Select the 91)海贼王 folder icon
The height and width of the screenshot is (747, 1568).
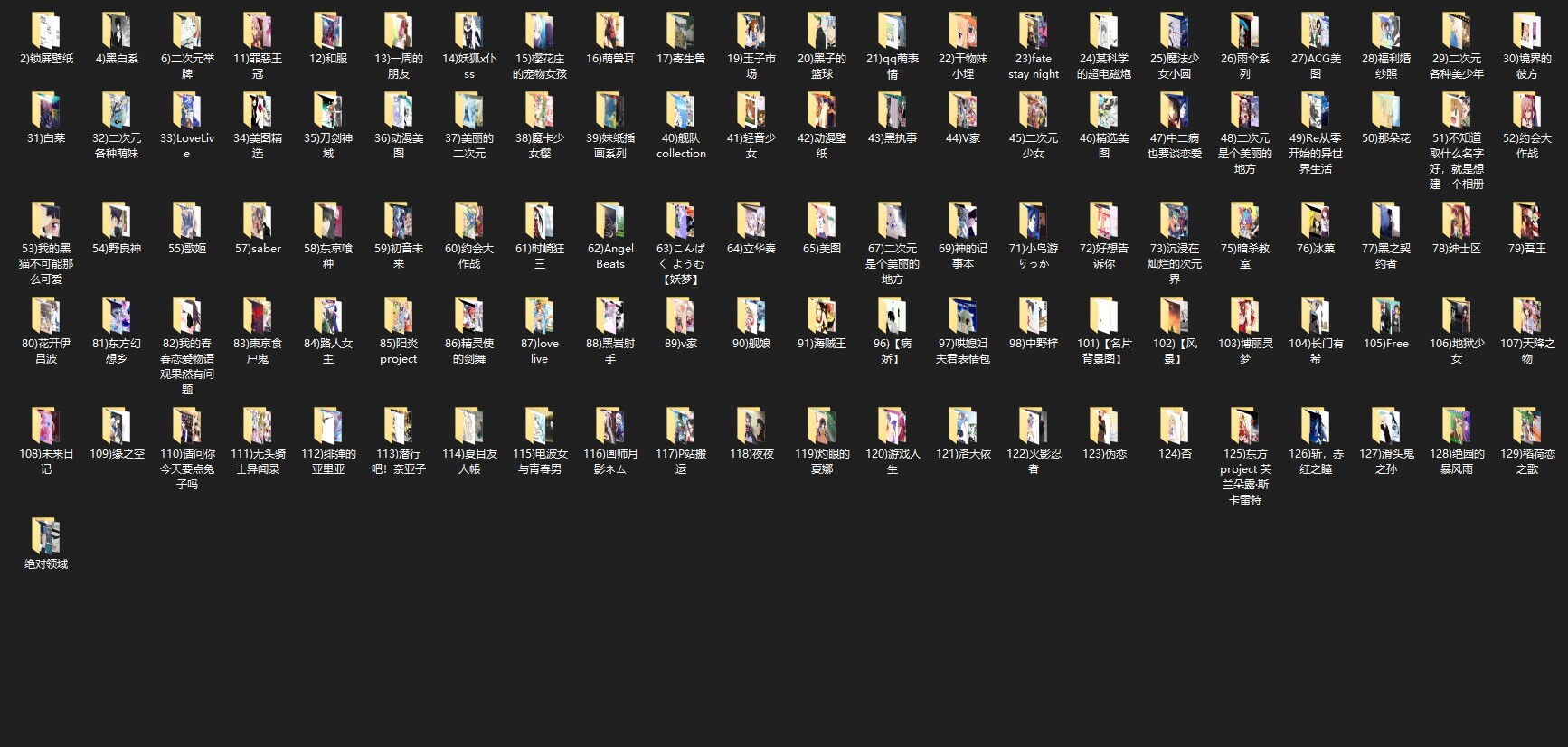pyautogui.click(x=821, y=316)
